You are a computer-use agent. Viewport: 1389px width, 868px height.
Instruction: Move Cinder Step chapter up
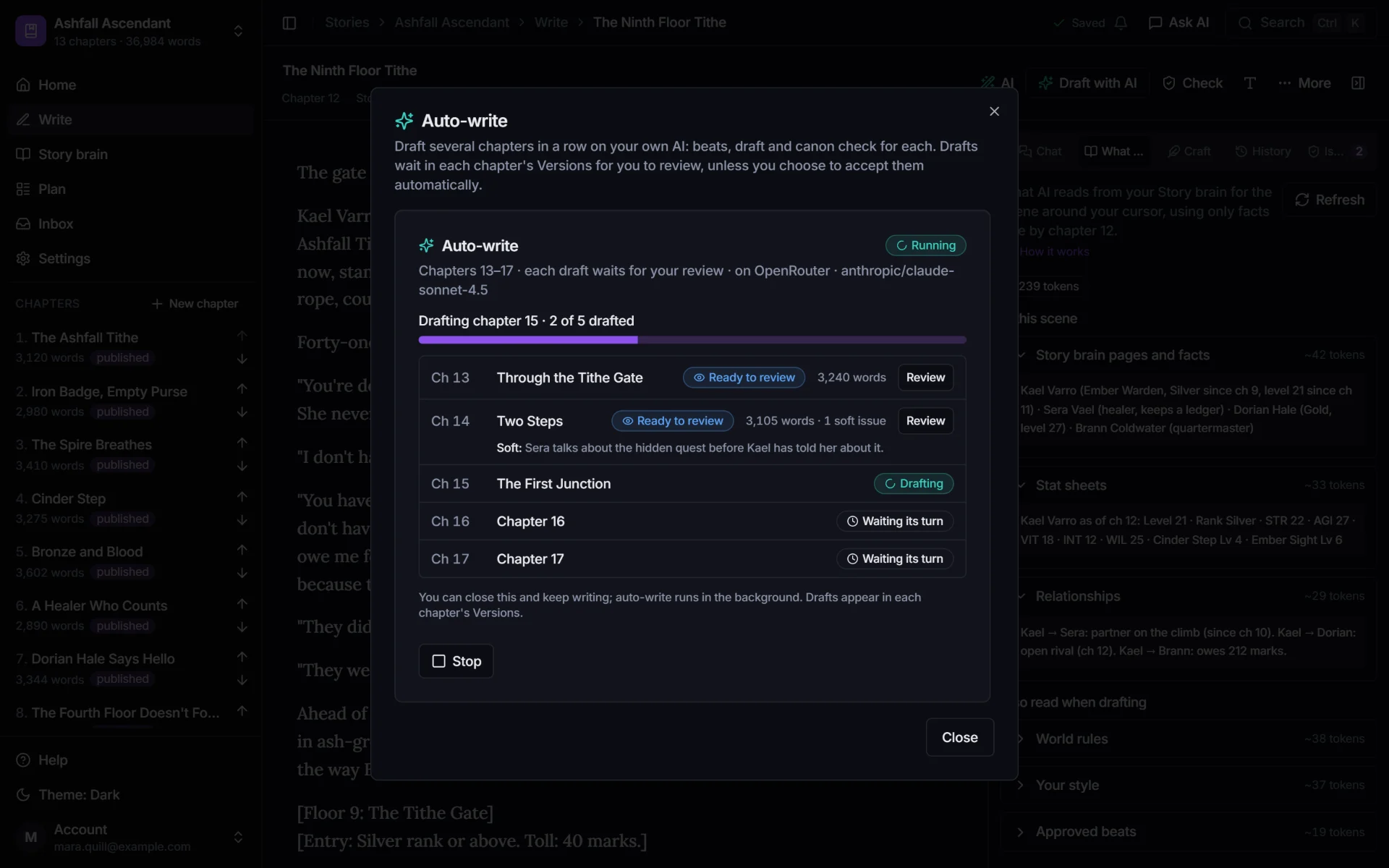[x=242, y=496]
